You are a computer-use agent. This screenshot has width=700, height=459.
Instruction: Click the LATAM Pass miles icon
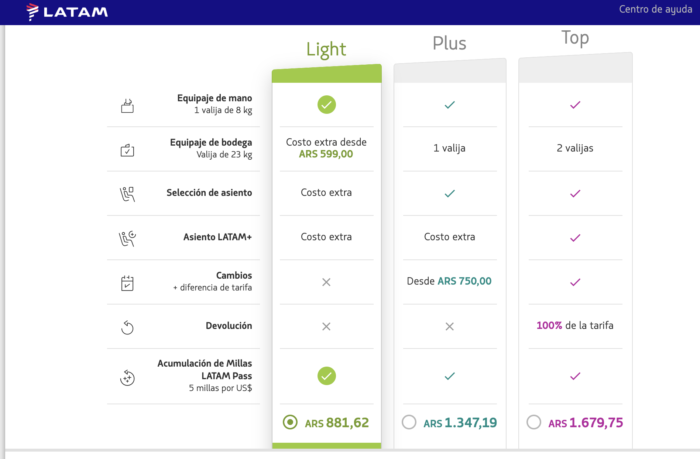128,377
